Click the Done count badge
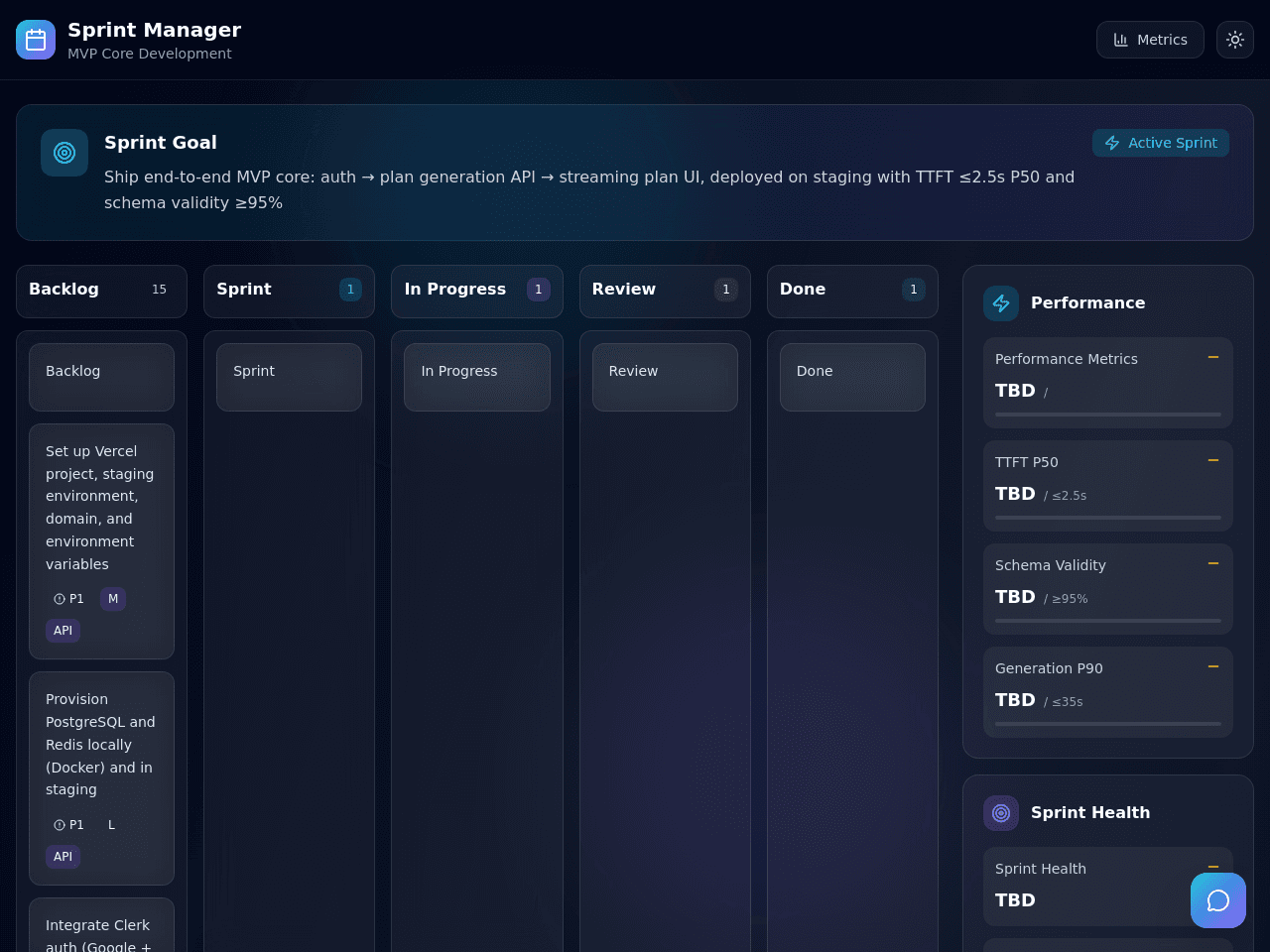1270x952 pixels. (x=914, y=290)
